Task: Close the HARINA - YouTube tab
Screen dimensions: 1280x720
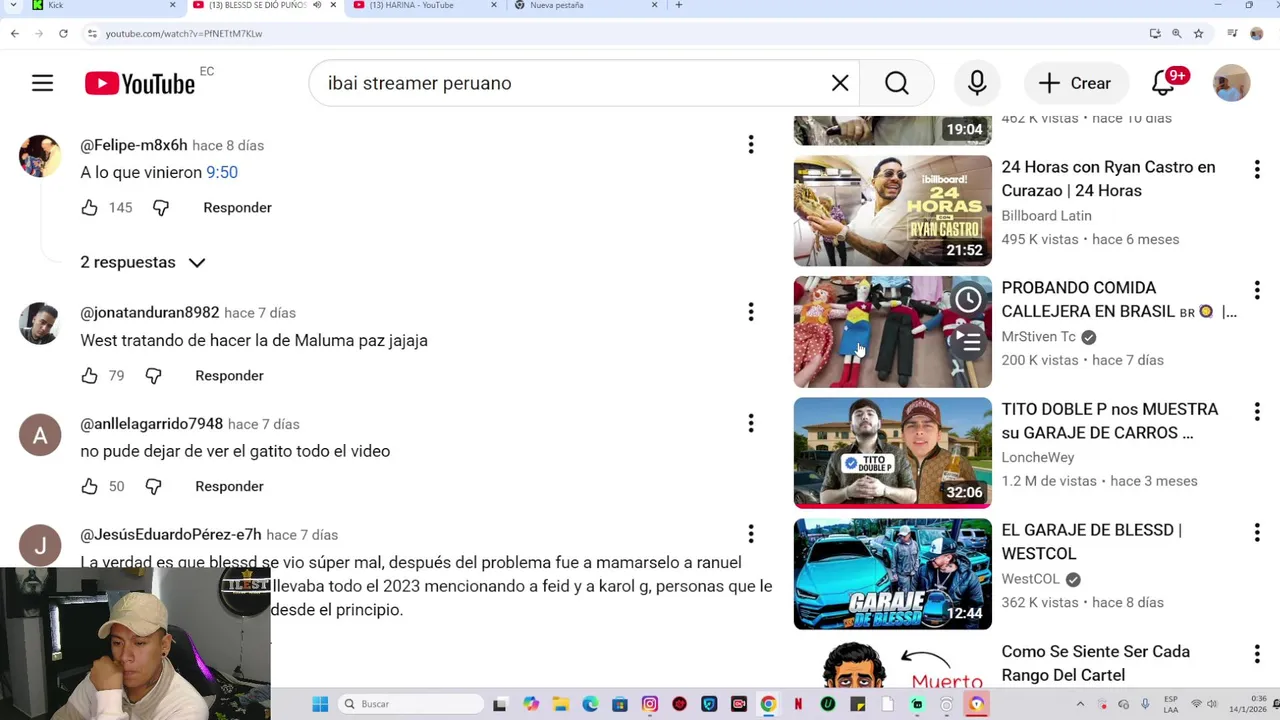Action: click(494, 5)
